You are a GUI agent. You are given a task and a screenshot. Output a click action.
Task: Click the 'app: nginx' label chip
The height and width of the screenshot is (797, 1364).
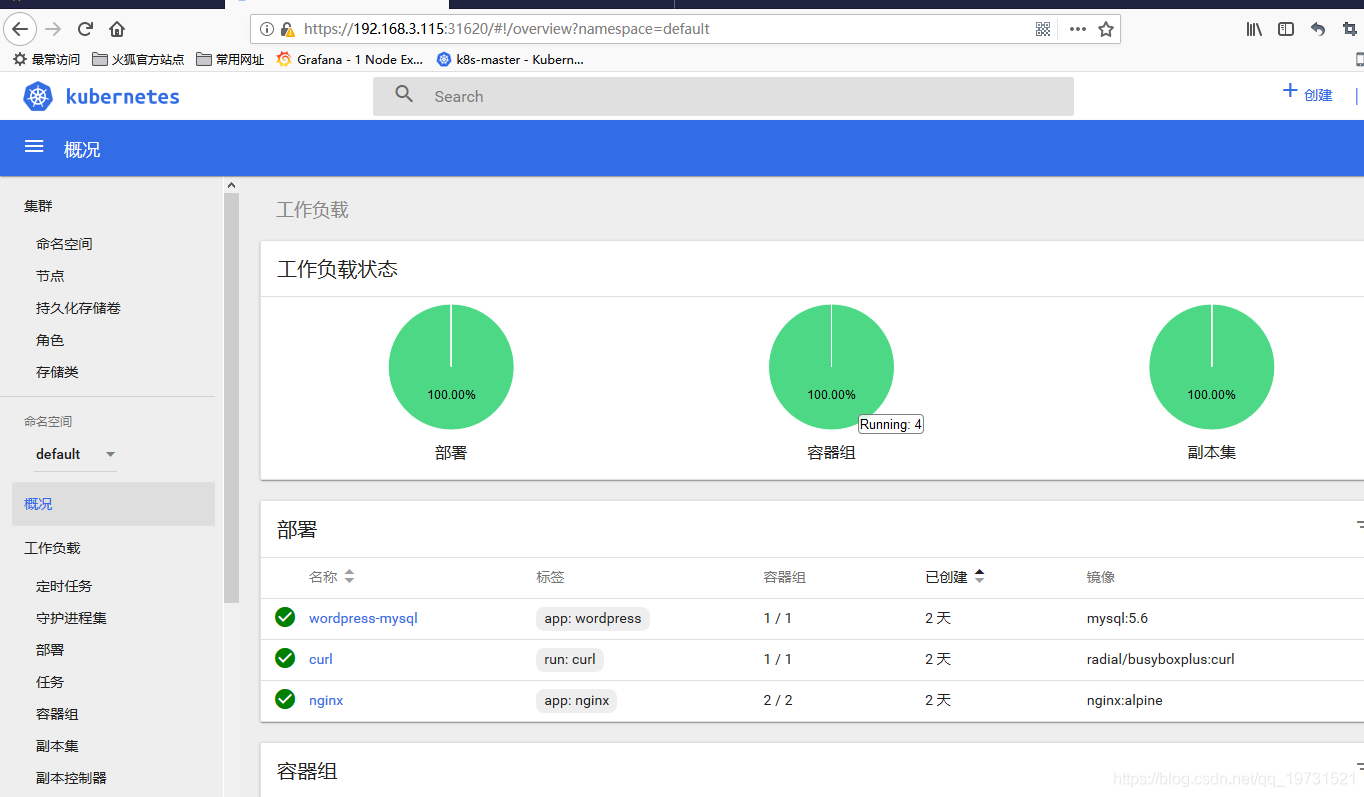(577, 700)
